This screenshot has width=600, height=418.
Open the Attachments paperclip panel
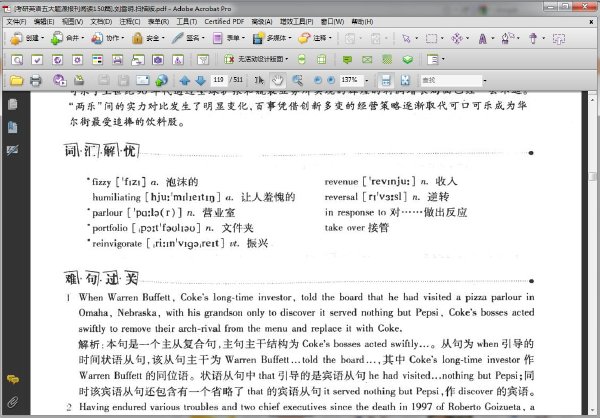13,402
